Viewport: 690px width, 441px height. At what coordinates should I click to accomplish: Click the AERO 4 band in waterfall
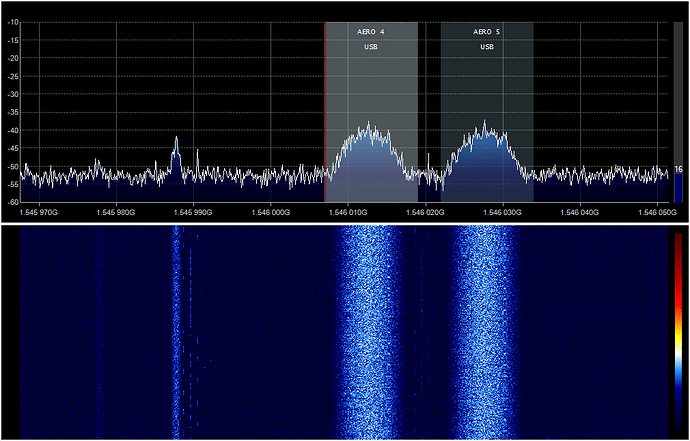[369, 332]
